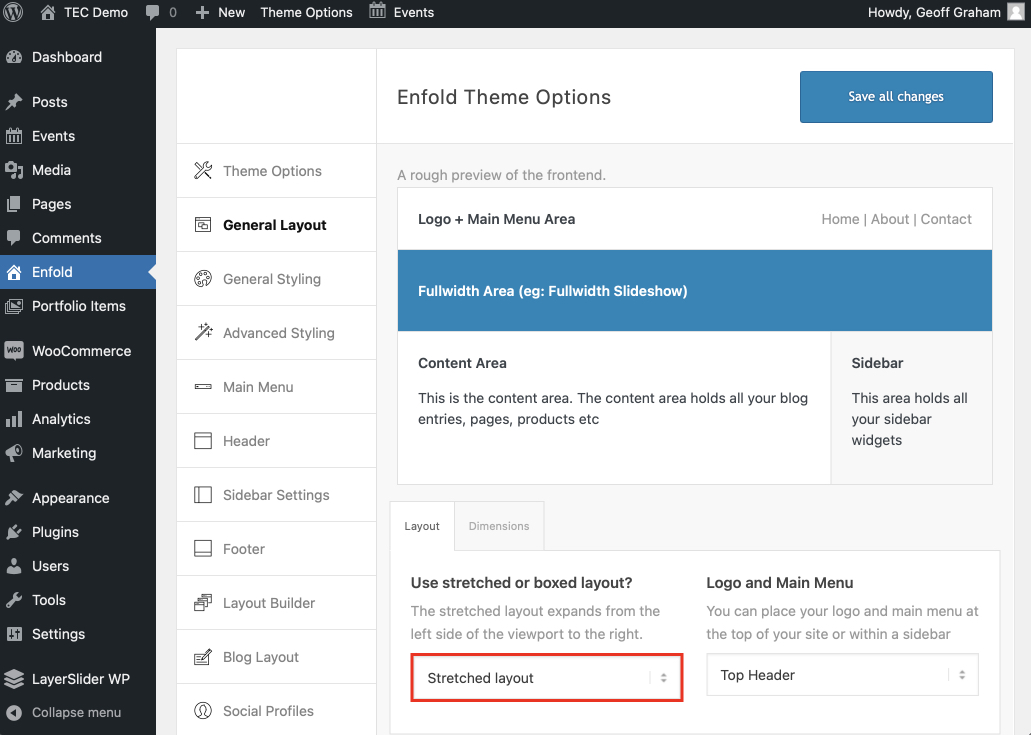1031x735 pixels.
Task: Switch to the Dimensions tab
Action: coord(499,526)
